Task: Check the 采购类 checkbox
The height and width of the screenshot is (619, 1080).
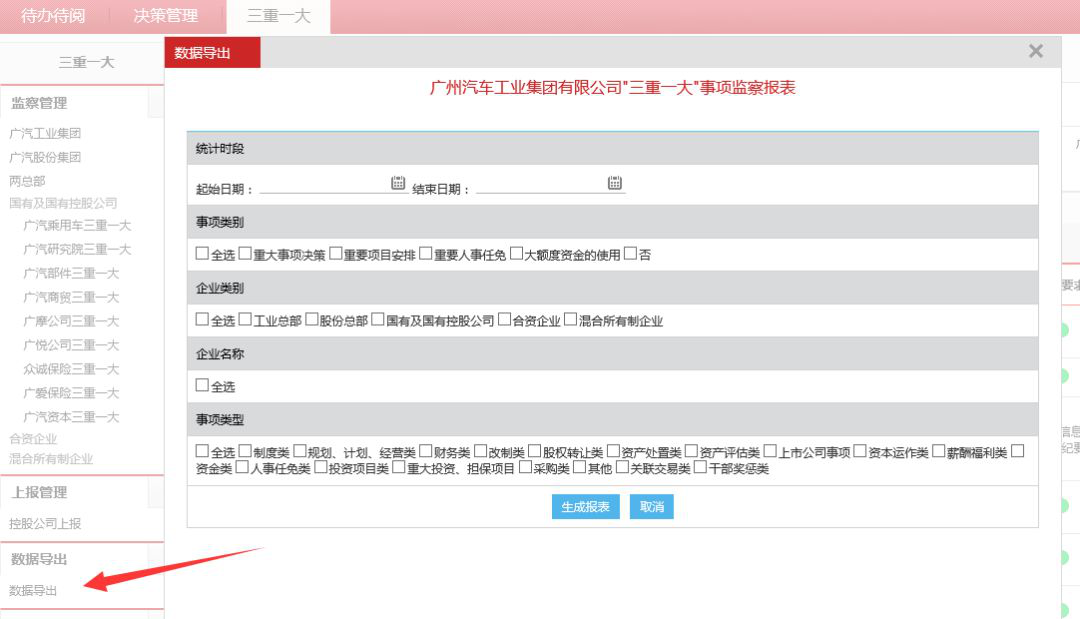Action: point(526,467)
